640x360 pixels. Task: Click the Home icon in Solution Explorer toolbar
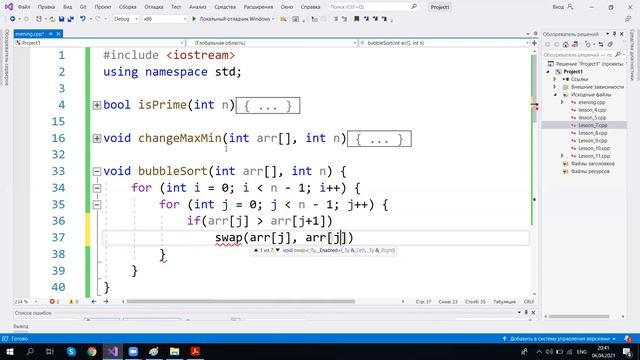click(x=565, y=44)
